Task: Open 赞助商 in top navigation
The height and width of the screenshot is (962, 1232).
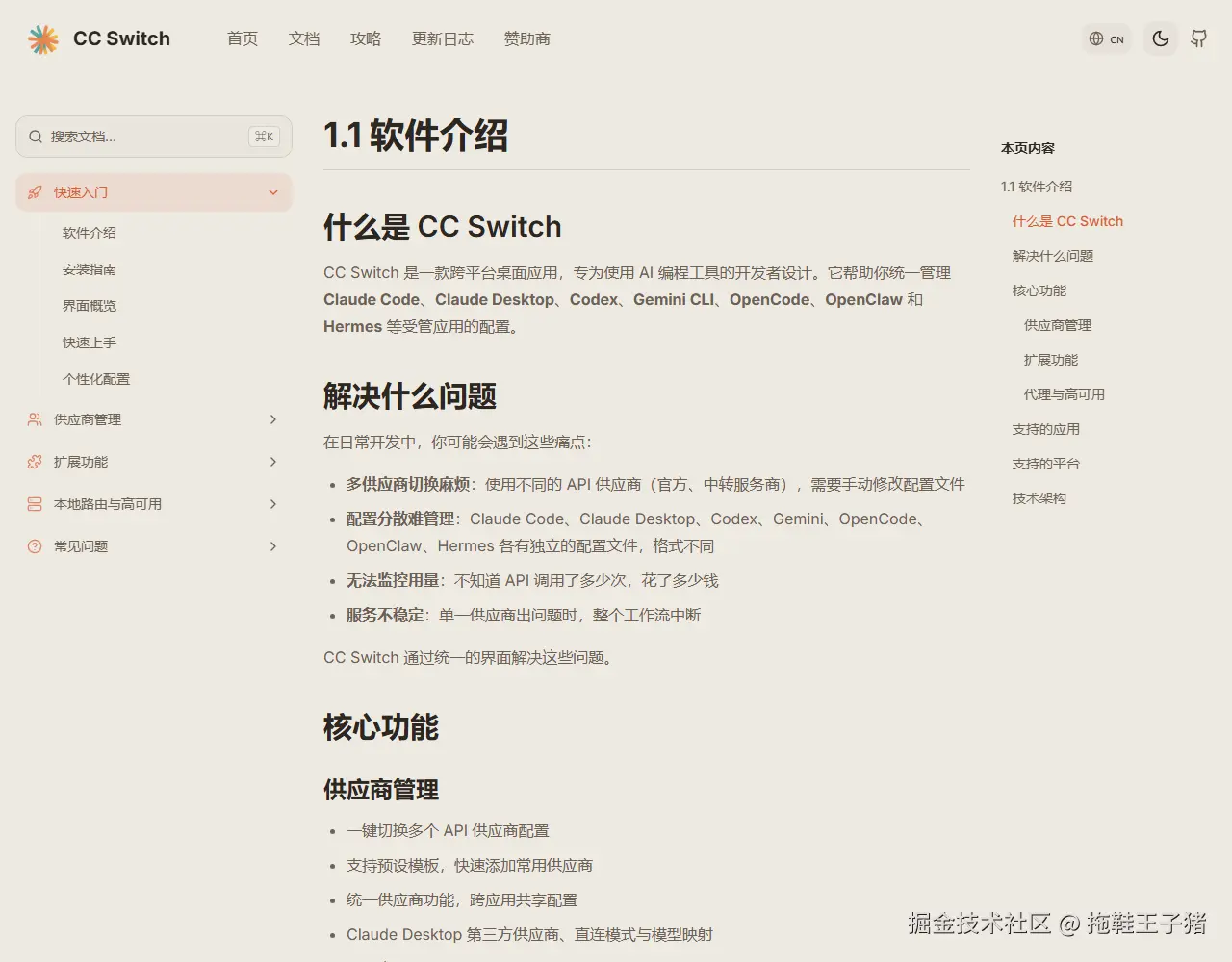Action: coord(527,38)
